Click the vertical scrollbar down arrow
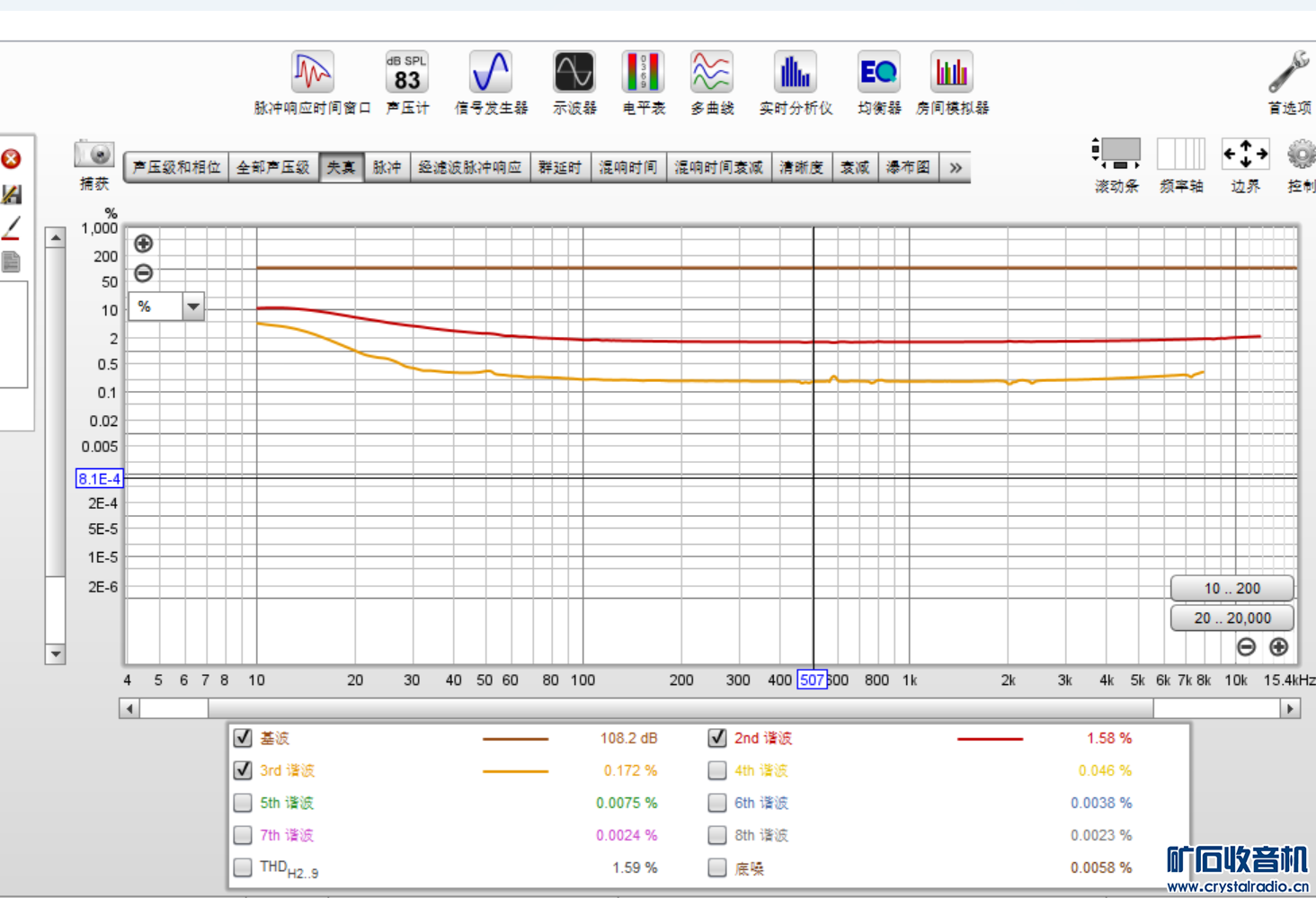 [x=56, y=653]
